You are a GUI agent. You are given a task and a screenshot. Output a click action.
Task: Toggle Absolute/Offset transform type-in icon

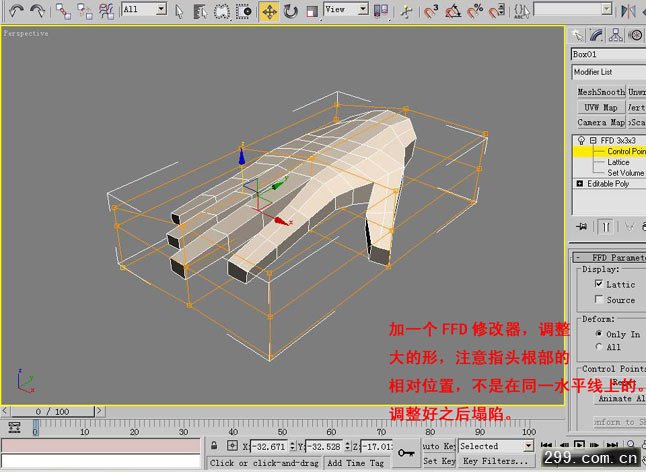tap(232, 446)
